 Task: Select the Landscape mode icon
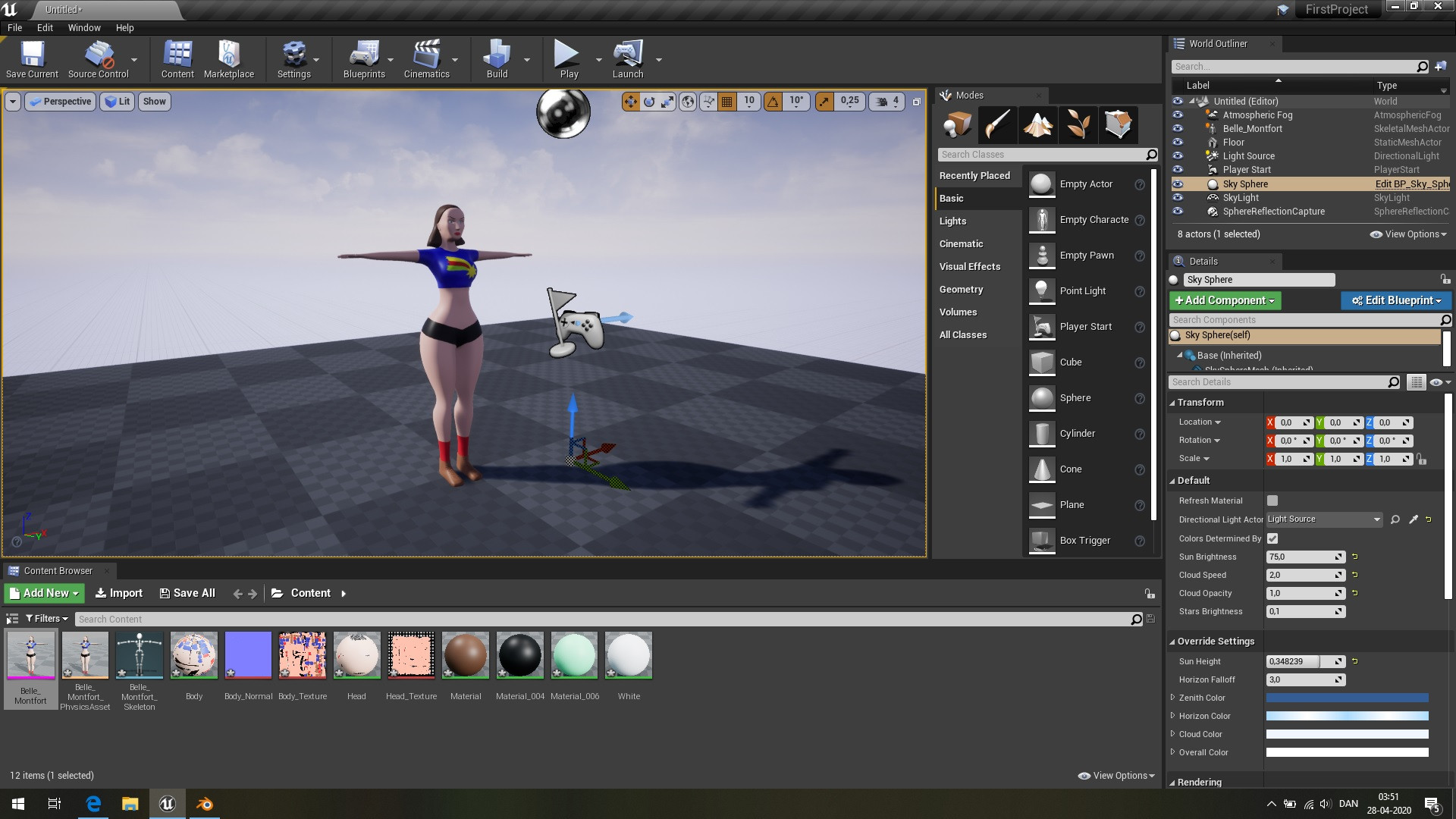tap(1037, 124)
